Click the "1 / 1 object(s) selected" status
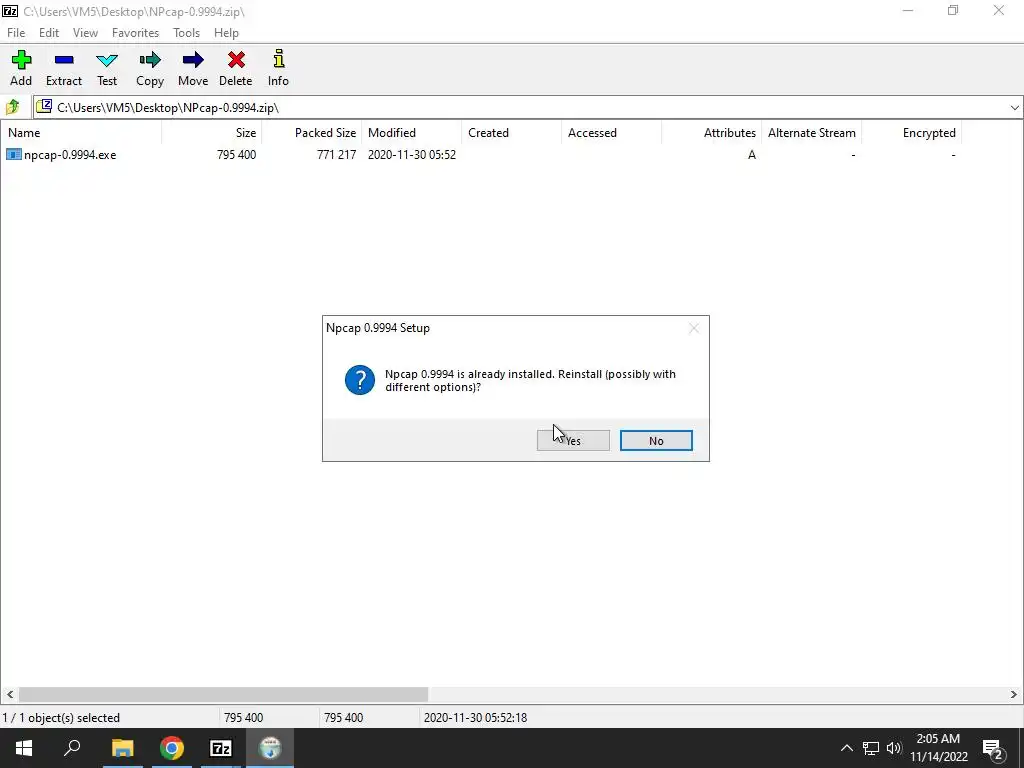The height and width of the screenshot is (768, 1024). [61, 718]
